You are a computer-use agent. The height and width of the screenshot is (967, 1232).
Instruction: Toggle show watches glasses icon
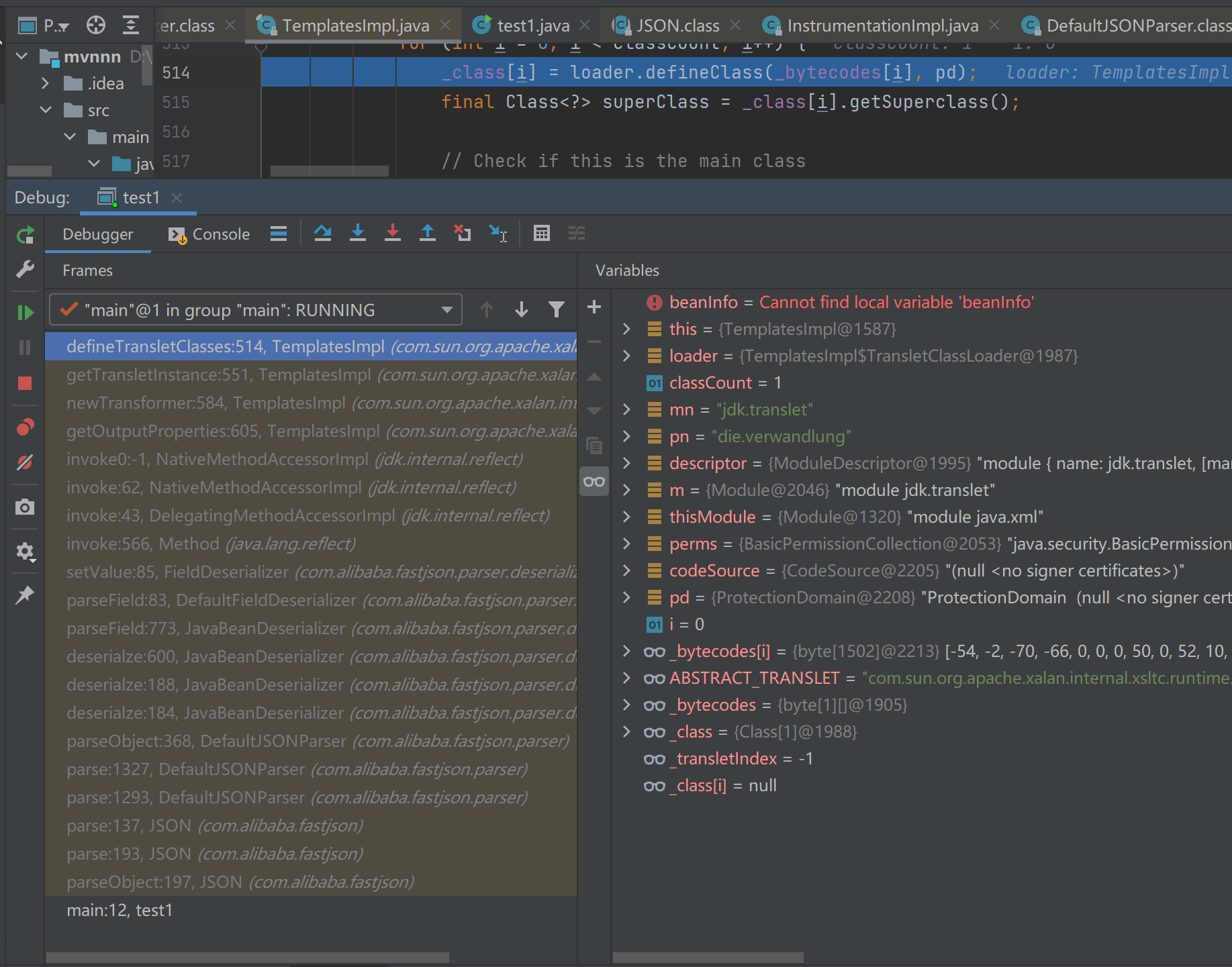tap(594, 481)
